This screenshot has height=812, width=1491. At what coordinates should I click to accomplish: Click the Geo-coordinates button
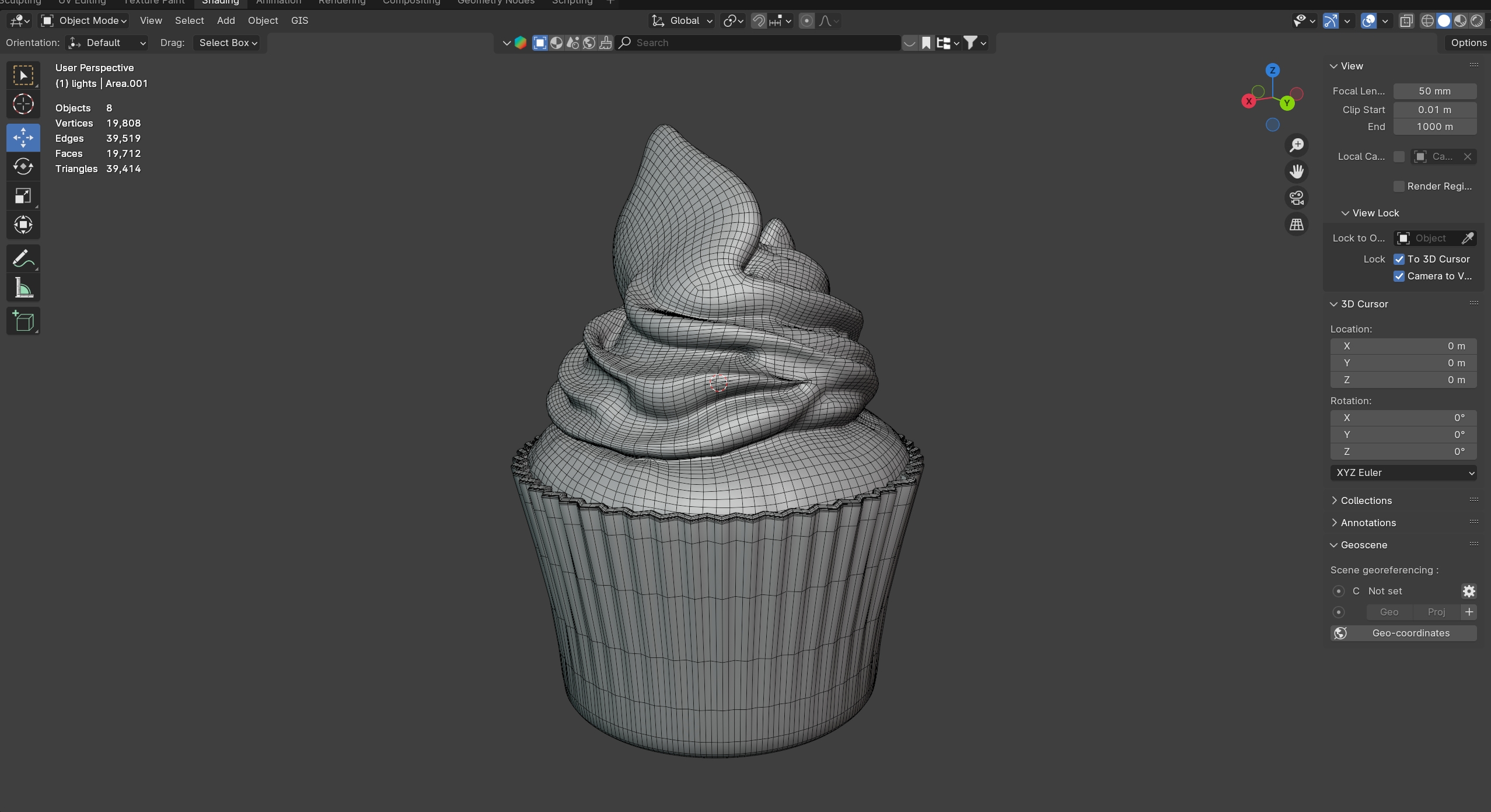click(x=1403, y=633)
